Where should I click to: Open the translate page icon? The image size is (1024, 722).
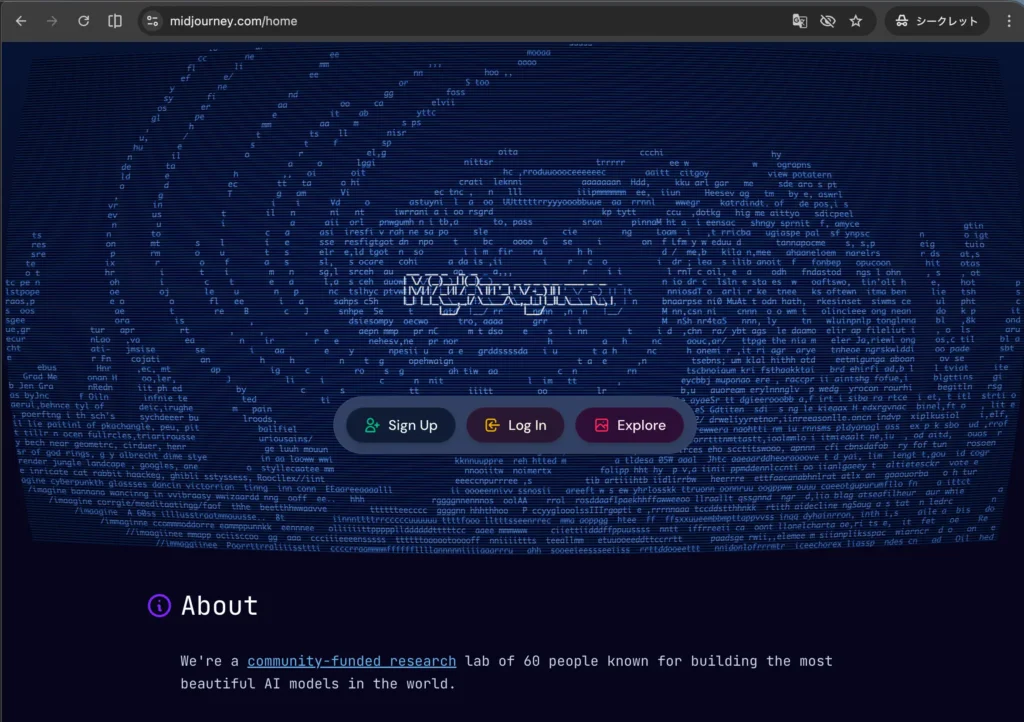coord(799,21)
